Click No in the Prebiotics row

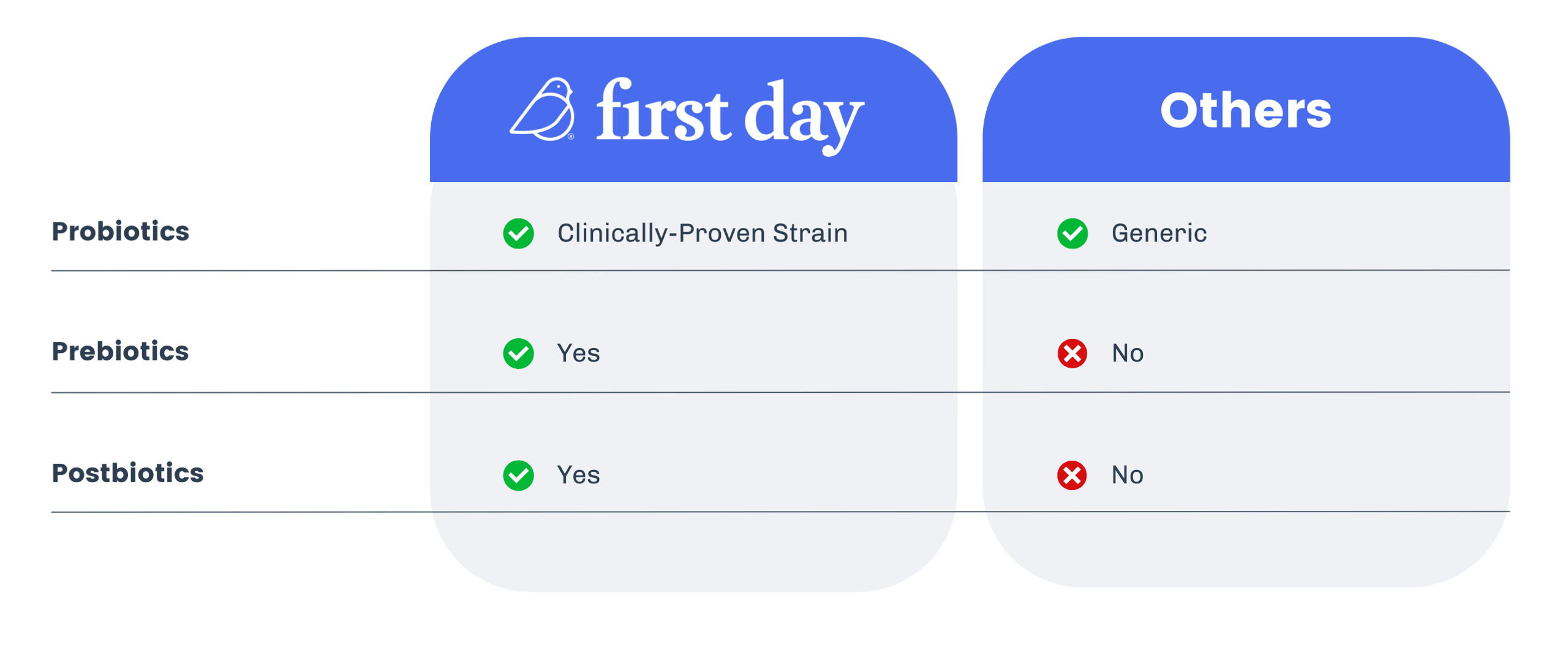[x=1127, y=354]
